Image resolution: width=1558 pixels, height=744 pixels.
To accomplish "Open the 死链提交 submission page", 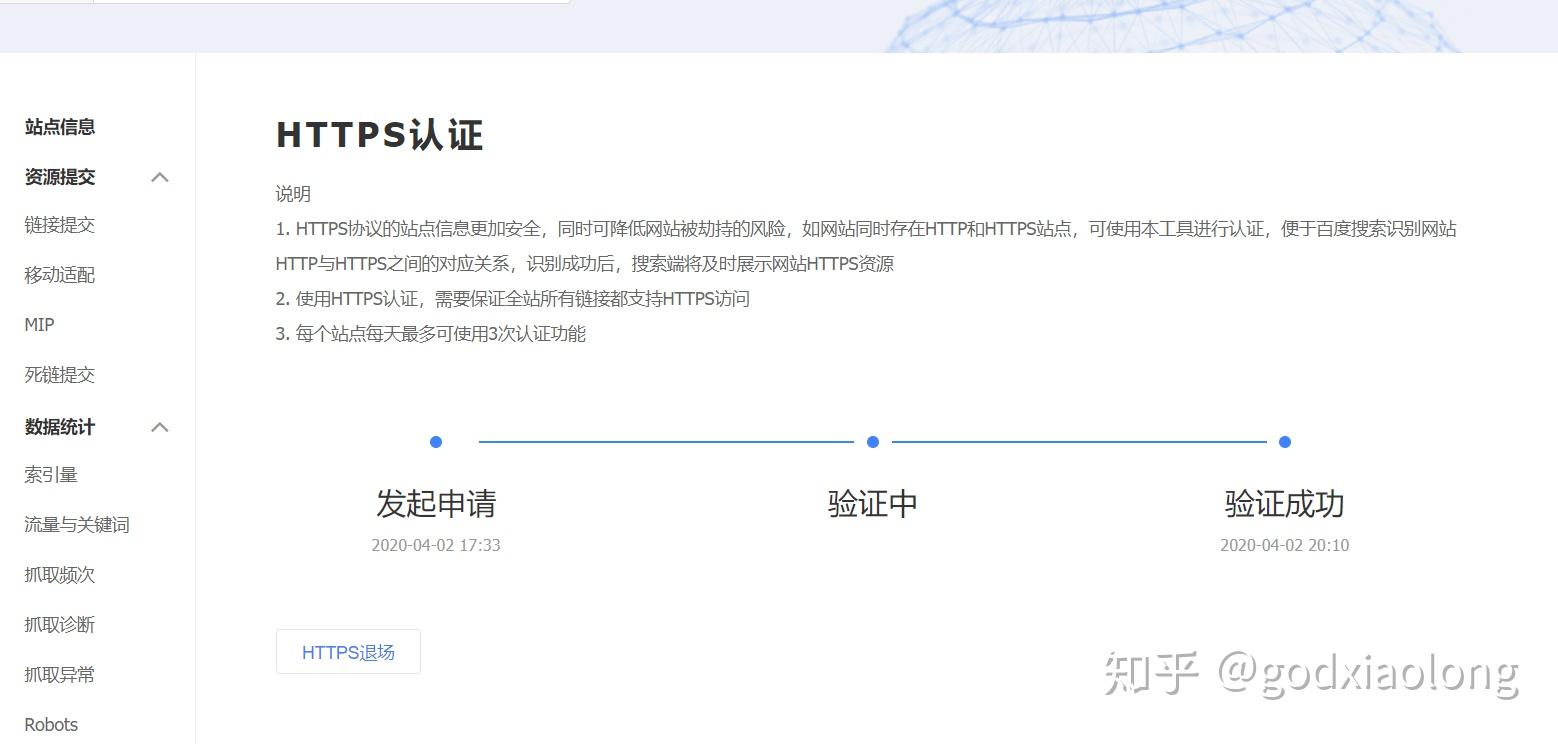I will (59, 374).
